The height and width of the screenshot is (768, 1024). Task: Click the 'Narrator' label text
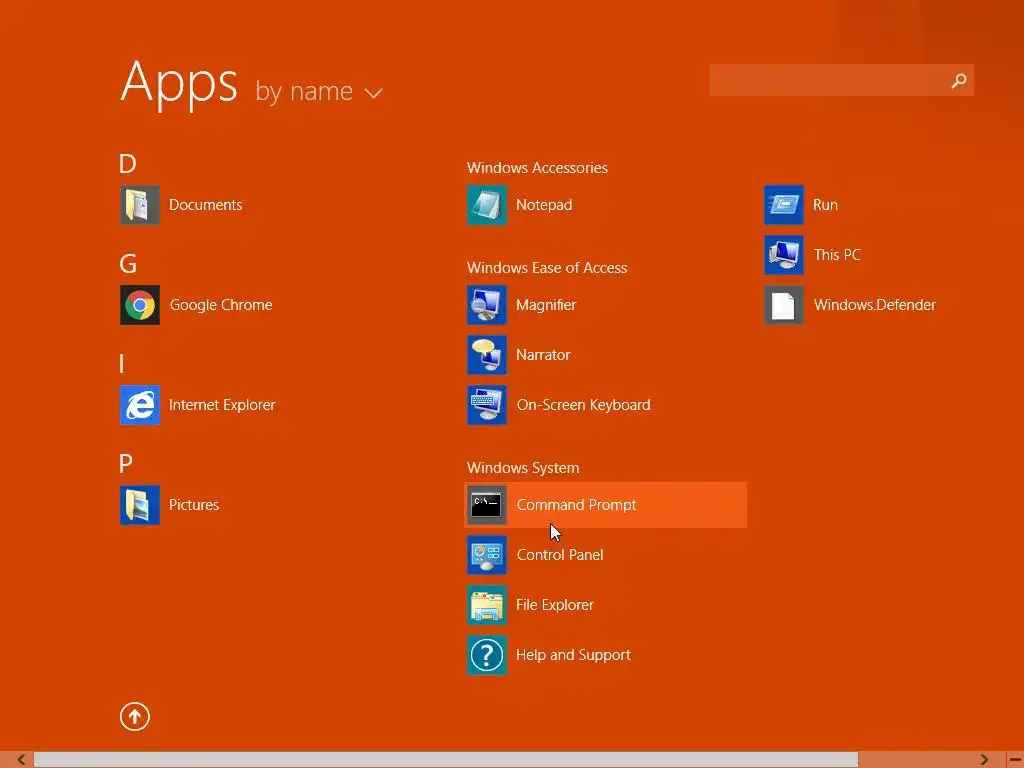click(x=543, y=355)
